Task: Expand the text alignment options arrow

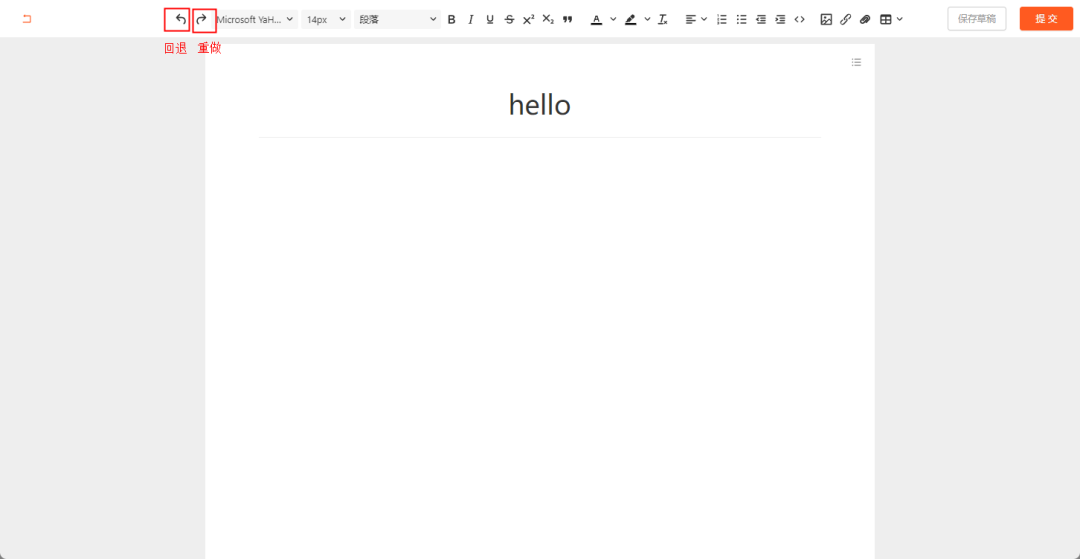Action: click(x=704, y=19)
